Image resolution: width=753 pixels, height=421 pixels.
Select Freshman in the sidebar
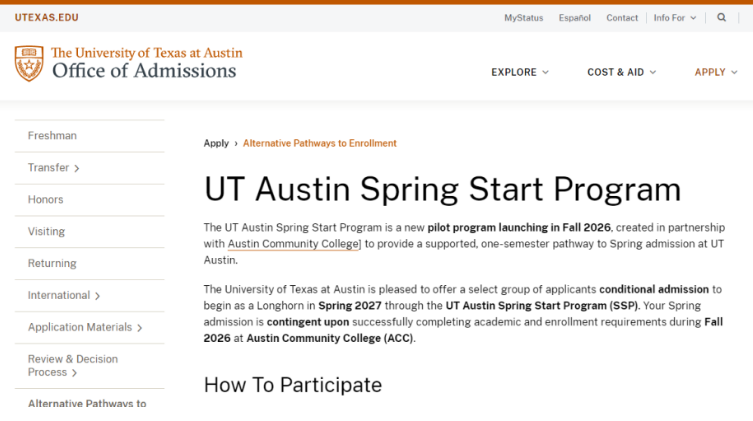[52, 136]
